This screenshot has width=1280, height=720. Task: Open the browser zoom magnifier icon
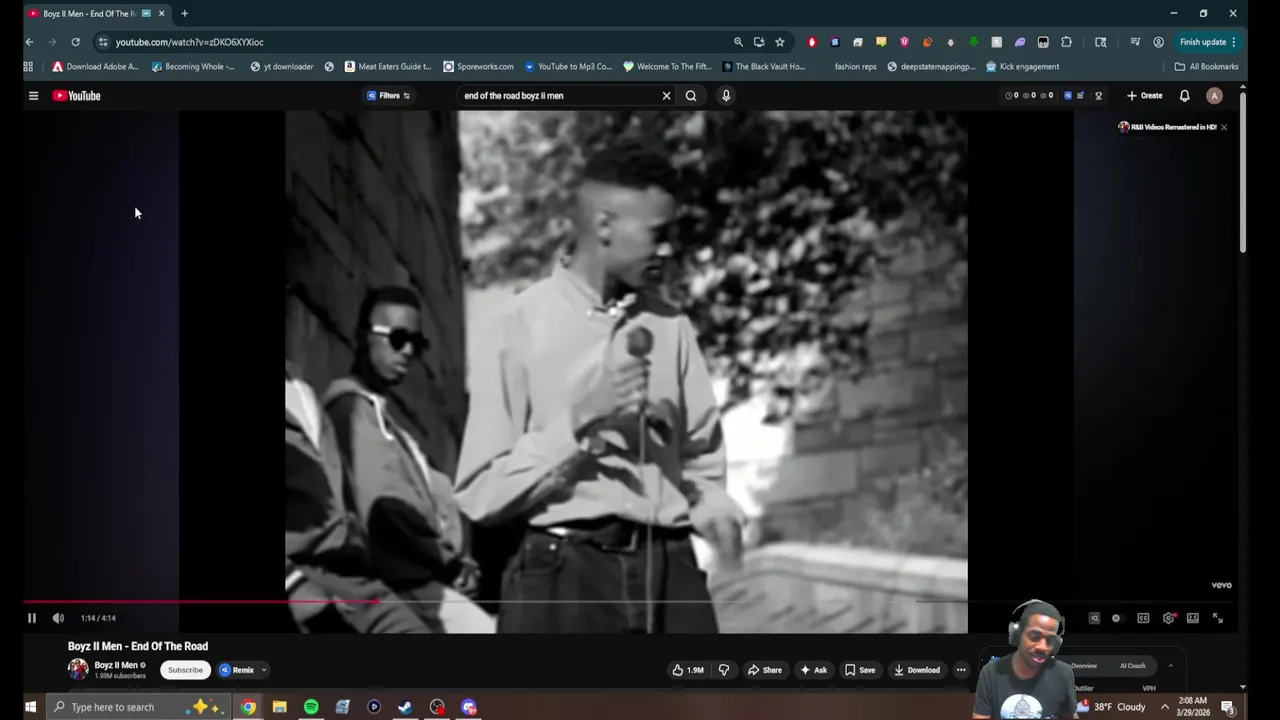pos(738,42)
